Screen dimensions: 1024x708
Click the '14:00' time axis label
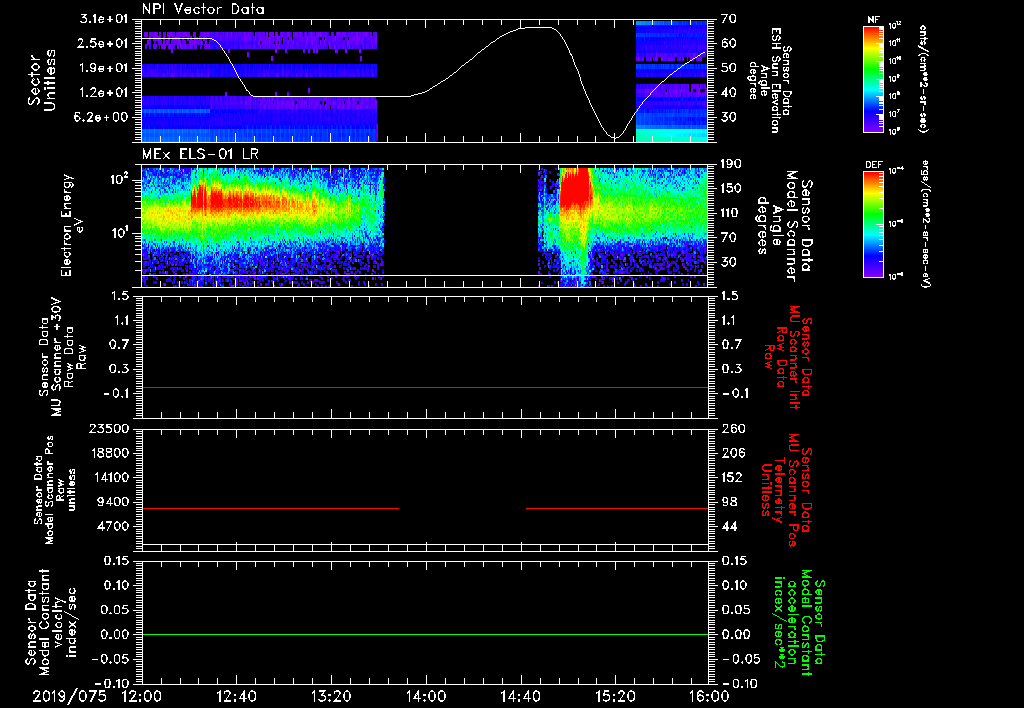tap(426, 696)
